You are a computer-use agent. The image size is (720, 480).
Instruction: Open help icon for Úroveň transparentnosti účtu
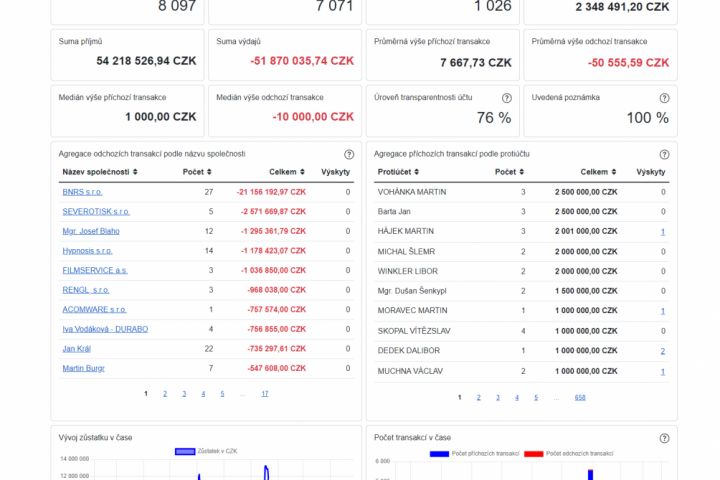tap(506, 98)
